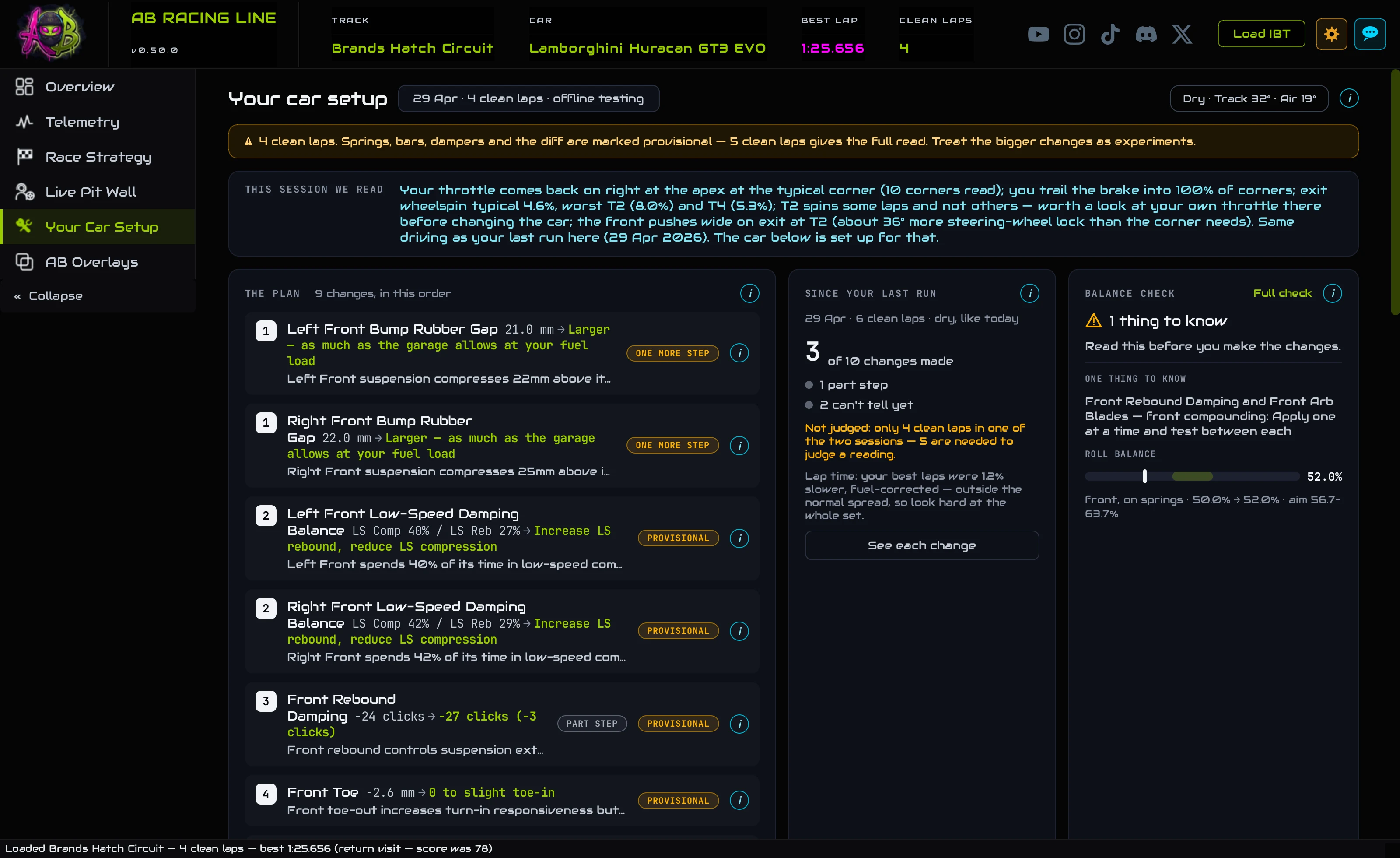Click the Lamborghini Huracan GT3 EVO car name
The height and width of the screenshot is (858, 1400).
click(x=647, y=48)
